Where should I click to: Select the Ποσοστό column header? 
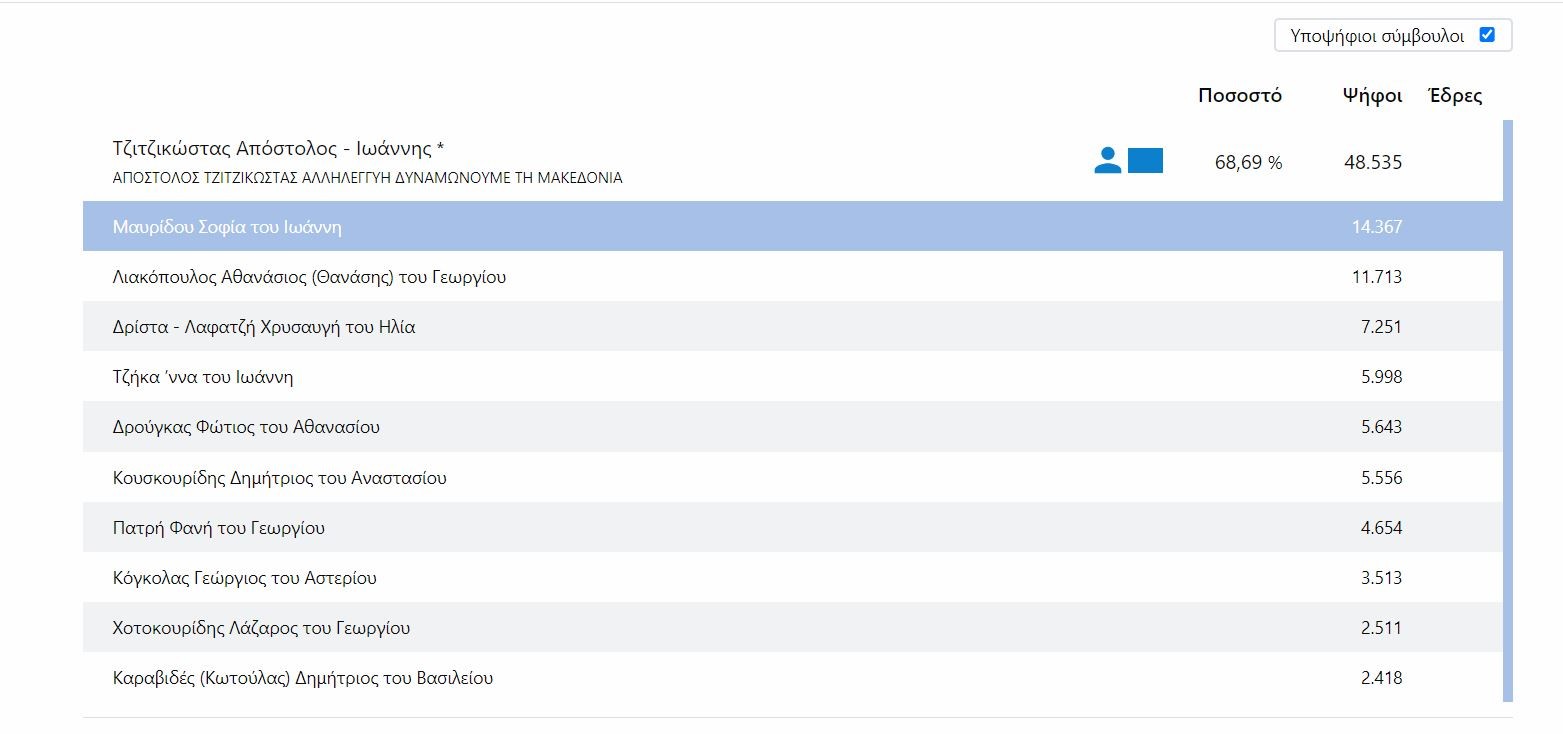coord(1239,96)
